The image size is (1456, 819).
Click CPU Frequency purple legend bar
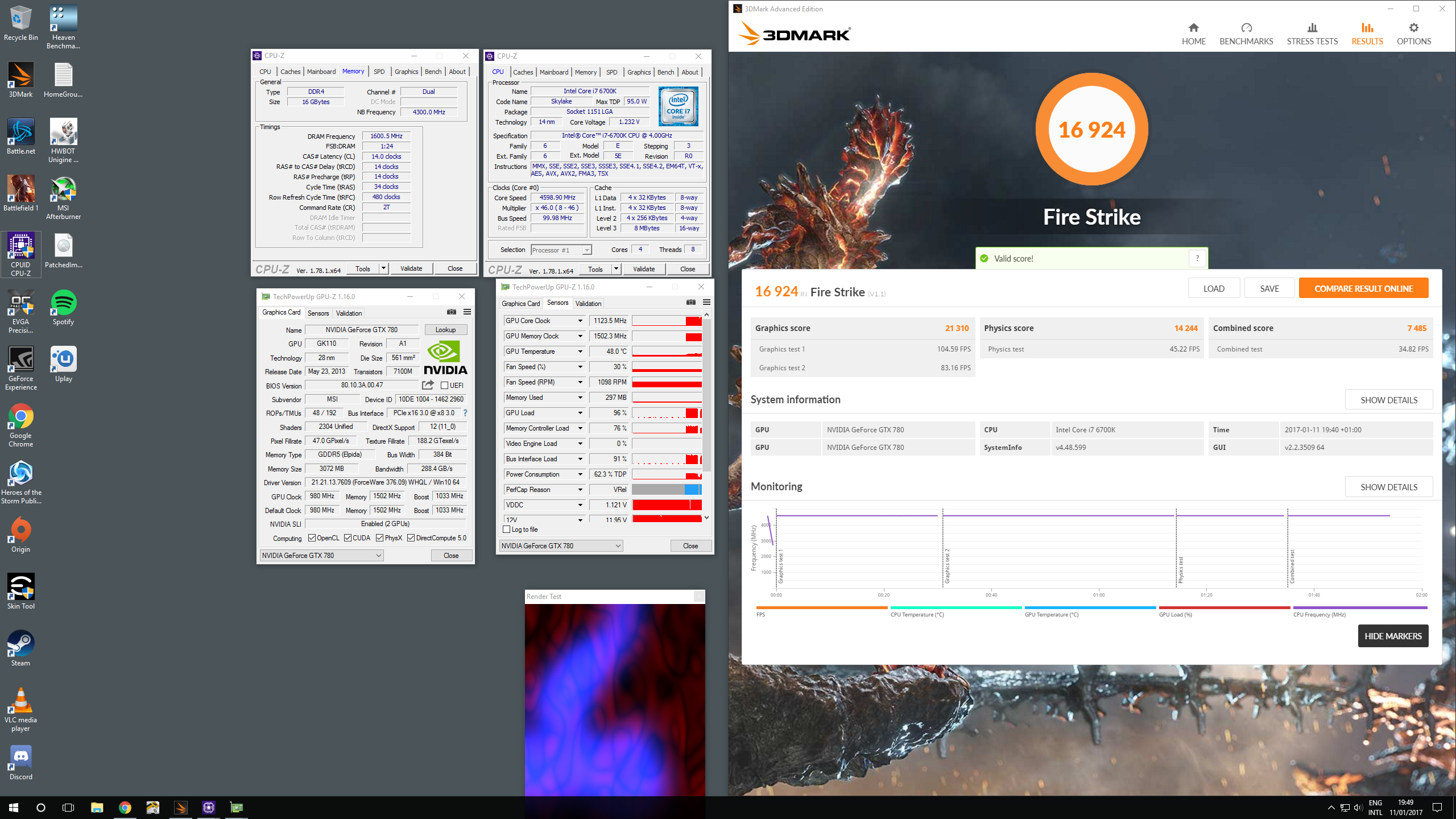click(1360, 607)
